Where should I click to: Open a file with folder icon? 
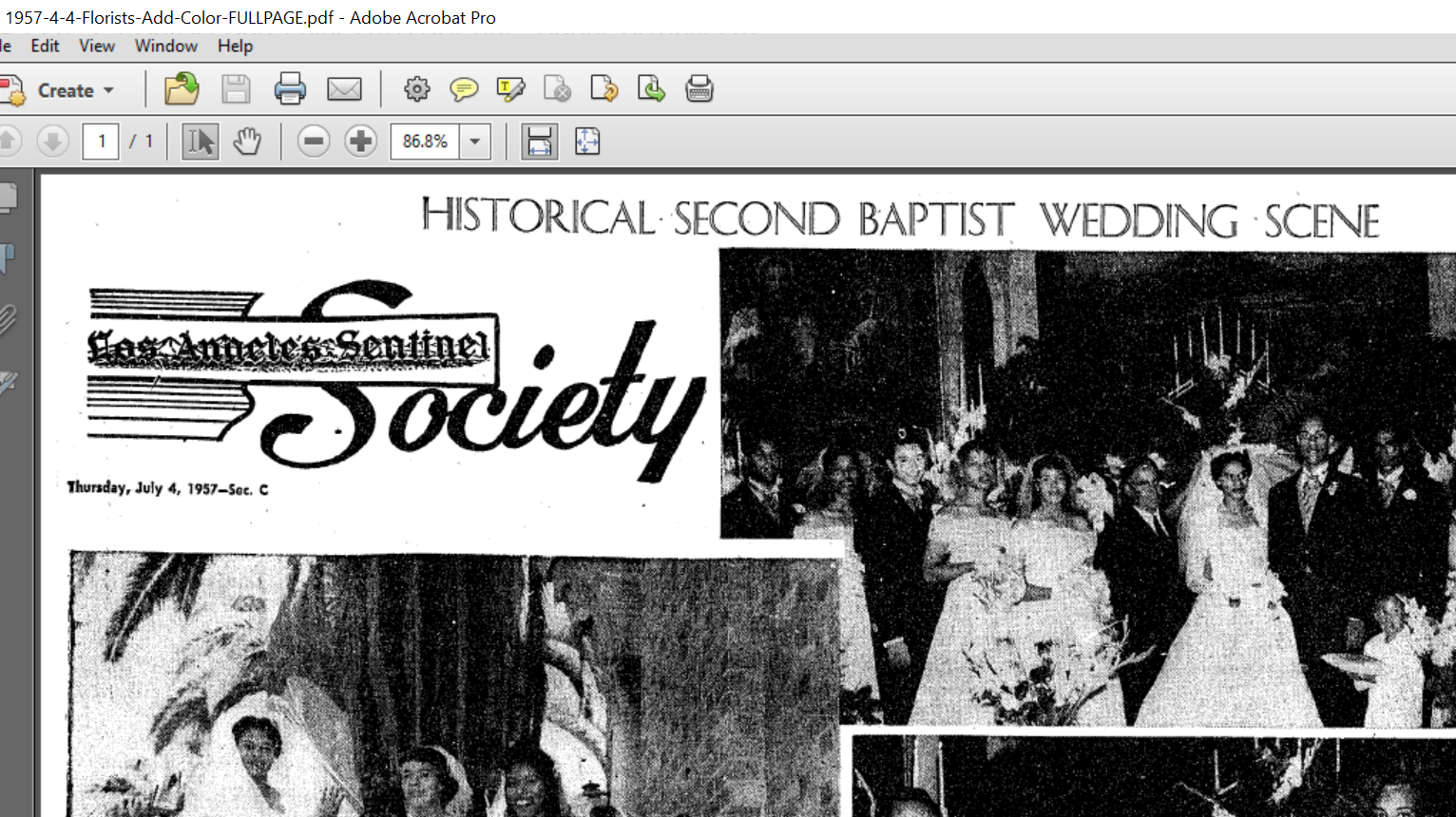point(181,89)
